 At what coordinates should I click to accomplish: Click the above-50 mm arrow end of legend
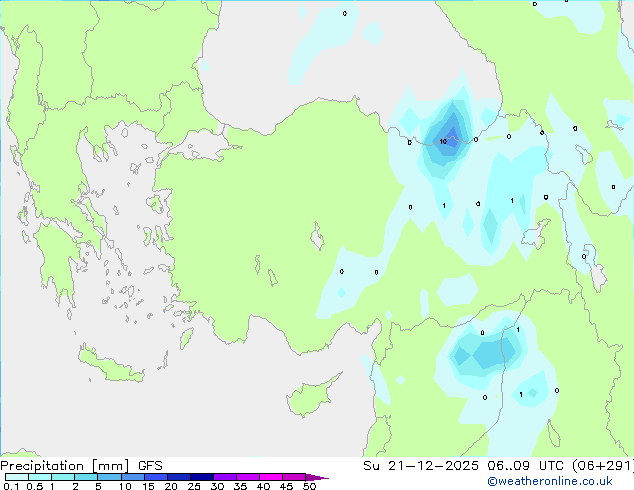click(317, 477)
